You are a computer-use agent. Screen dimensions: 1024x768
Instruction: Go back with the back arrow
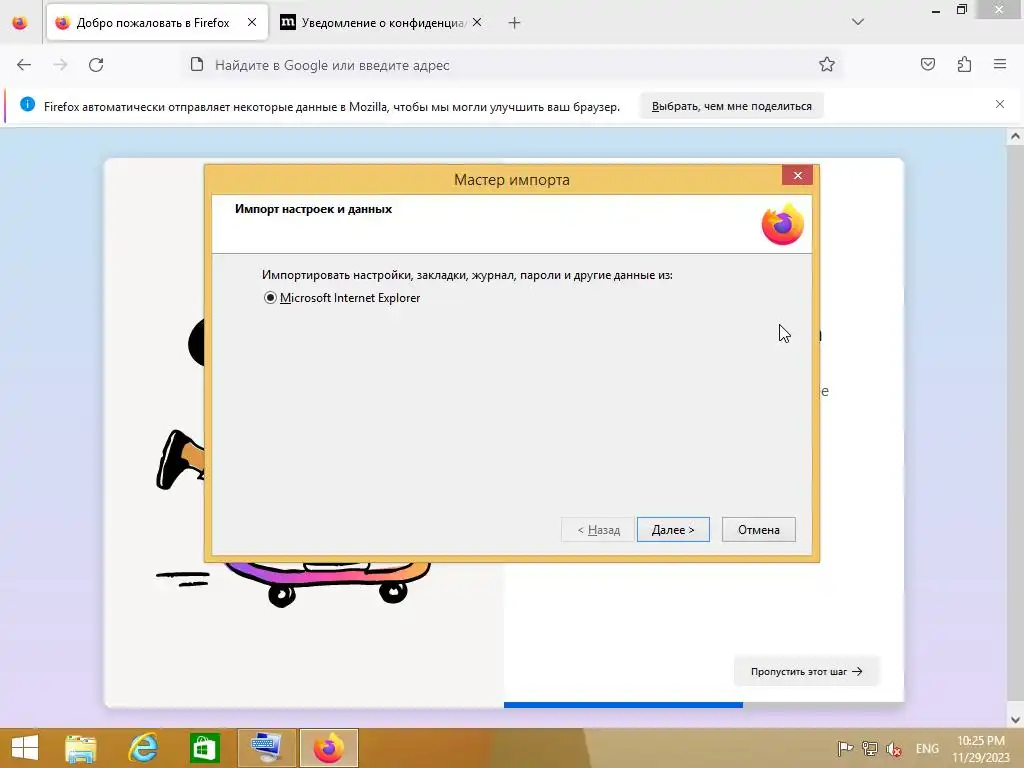24,65
